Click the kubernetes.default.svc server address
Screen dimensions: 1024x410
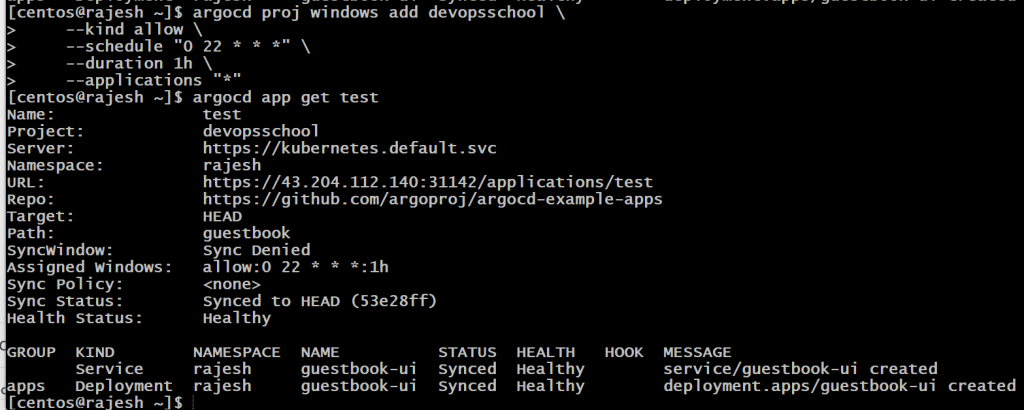(349, 148)
